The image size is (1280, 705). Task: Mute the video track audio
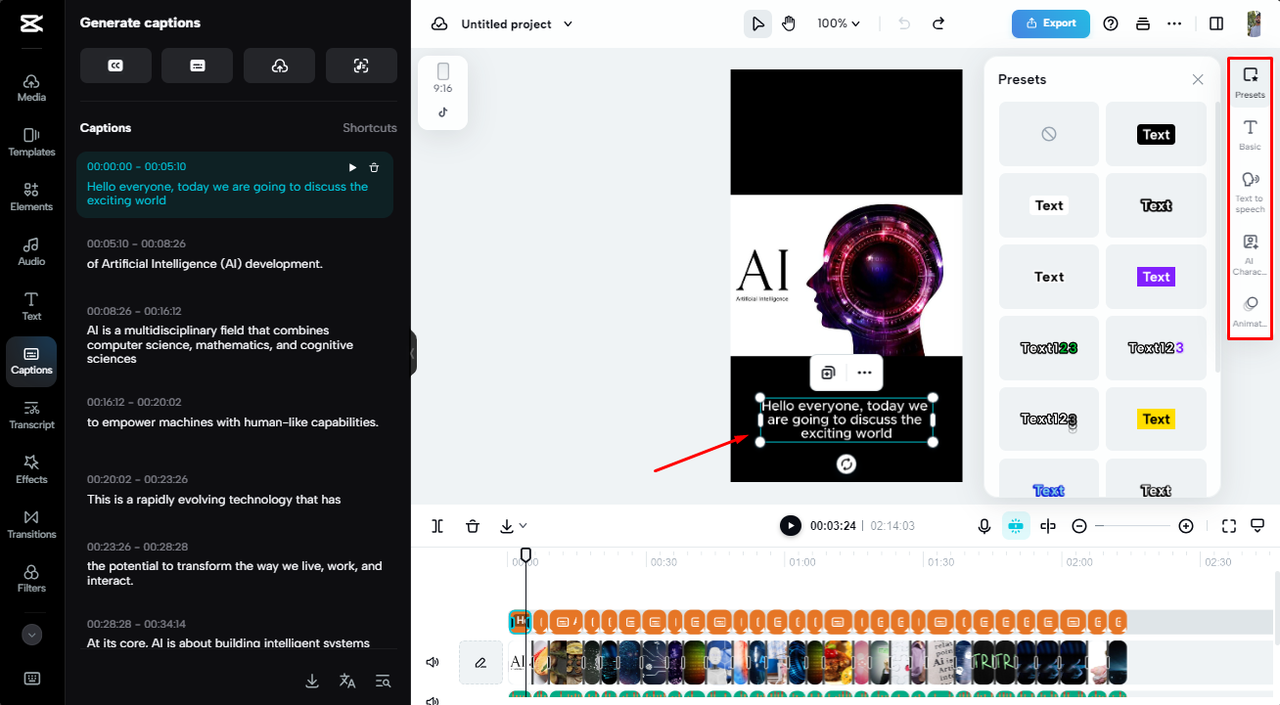point(432,661)
